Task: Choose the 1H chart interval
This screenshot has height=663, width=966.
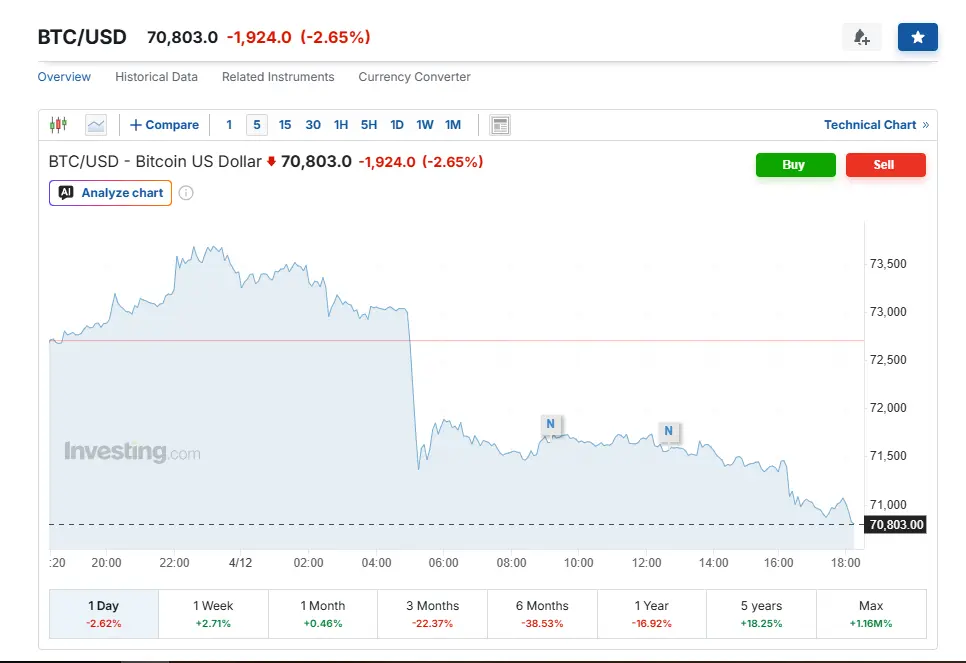Action: [x=341, y=125]
